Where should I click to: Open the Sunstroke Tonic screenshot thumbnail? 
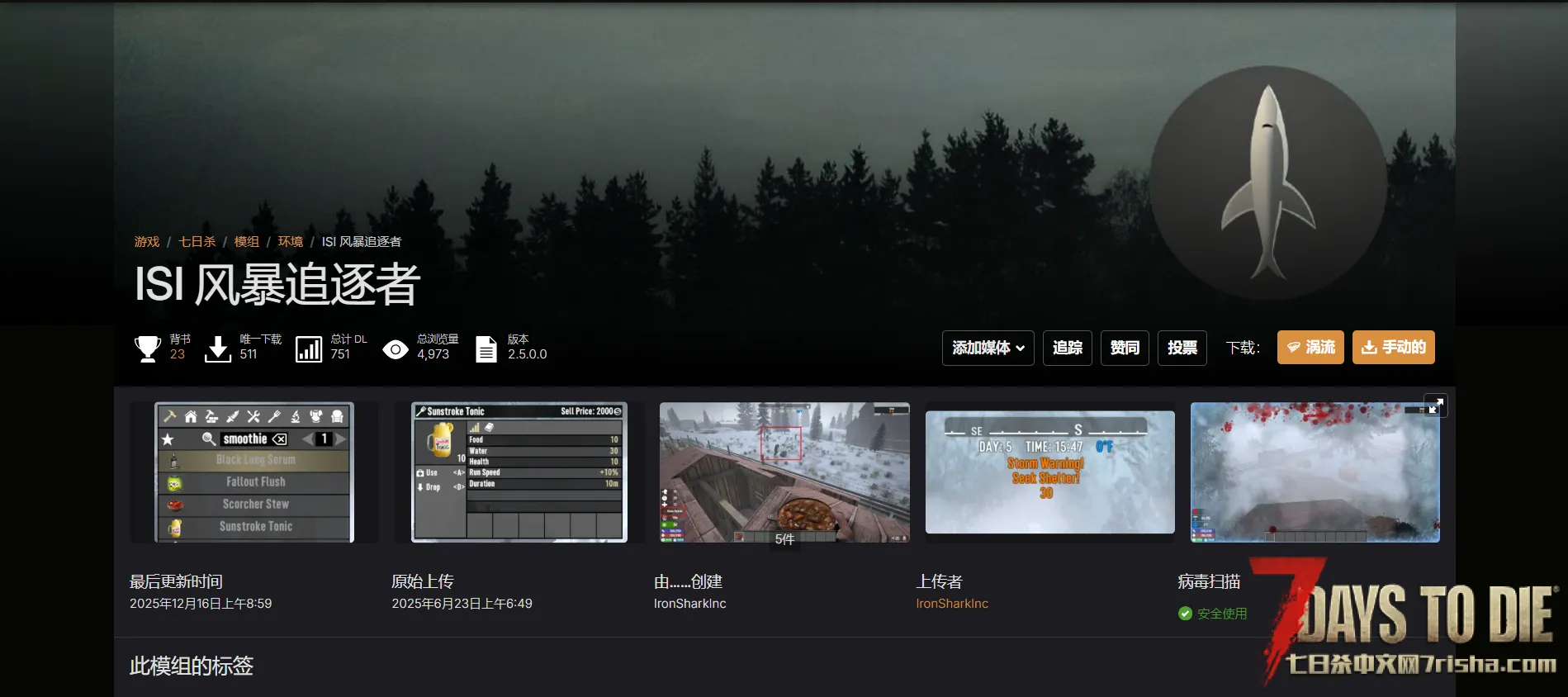coord(519,472)
